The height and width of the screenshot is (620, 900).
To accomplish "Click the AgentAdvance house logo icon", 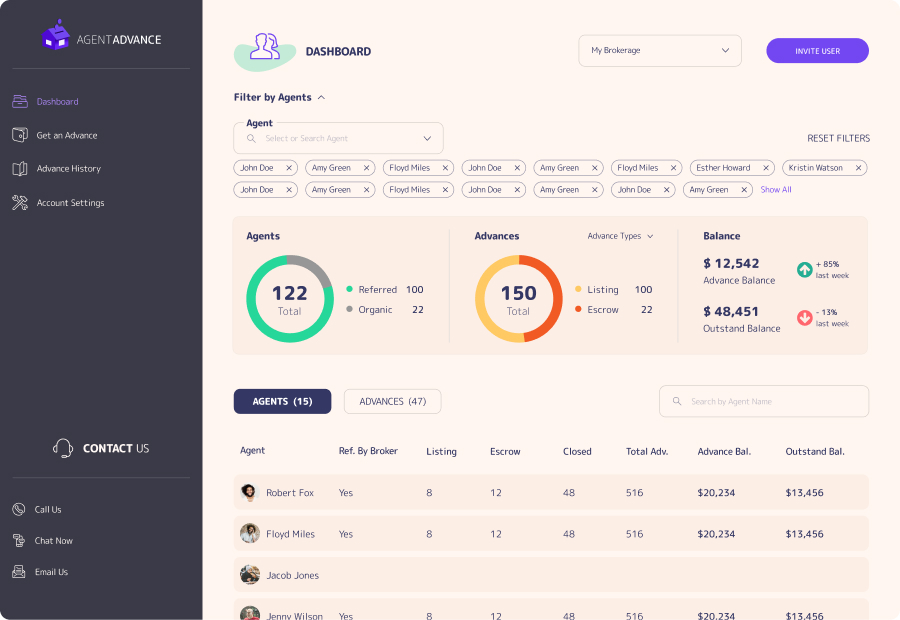I will tap(56, 35).
